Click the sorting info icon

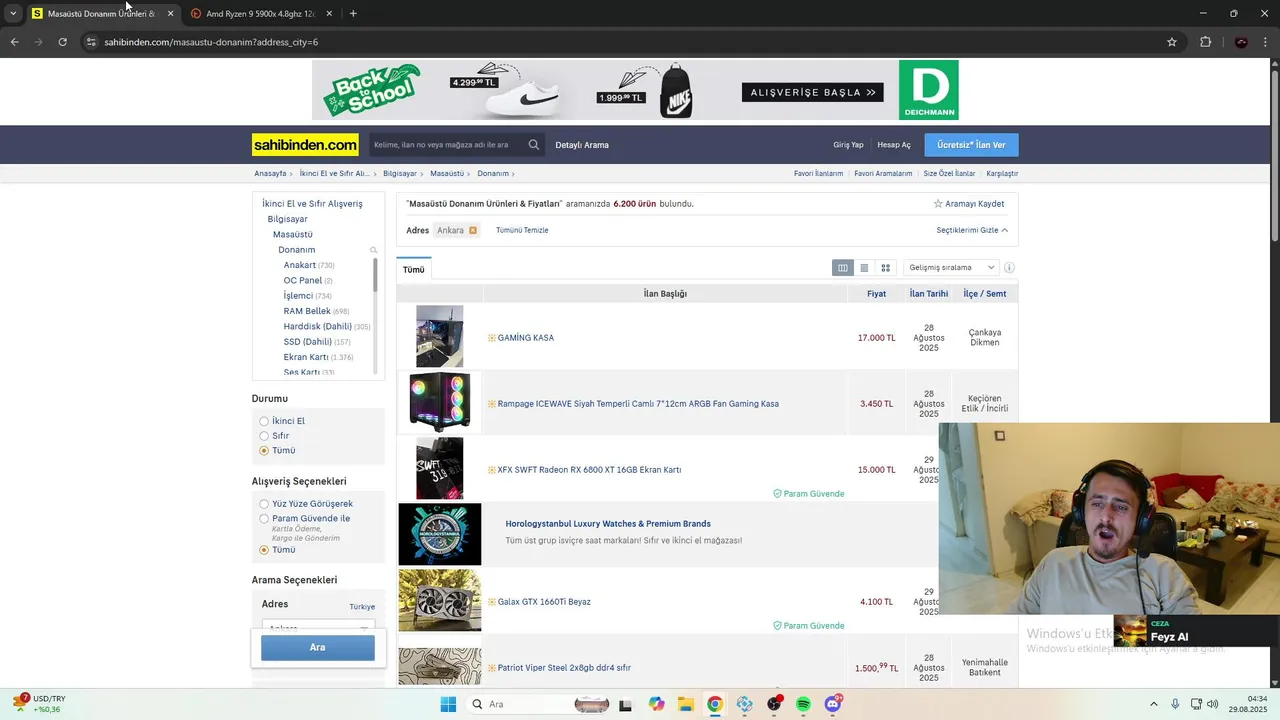coord(1009,268)
